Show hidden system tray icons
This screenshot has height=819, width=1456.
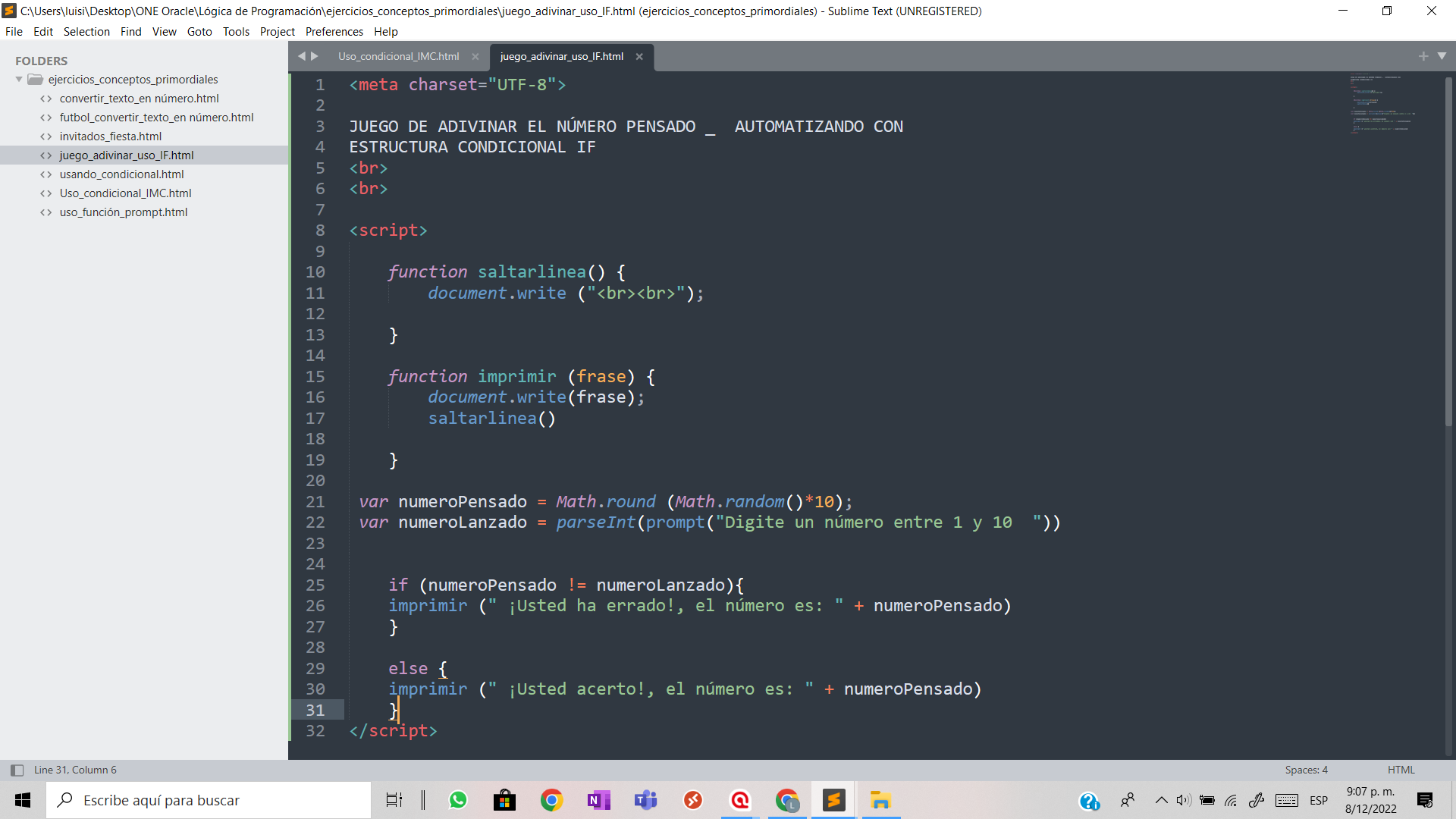pos(1161,800)
